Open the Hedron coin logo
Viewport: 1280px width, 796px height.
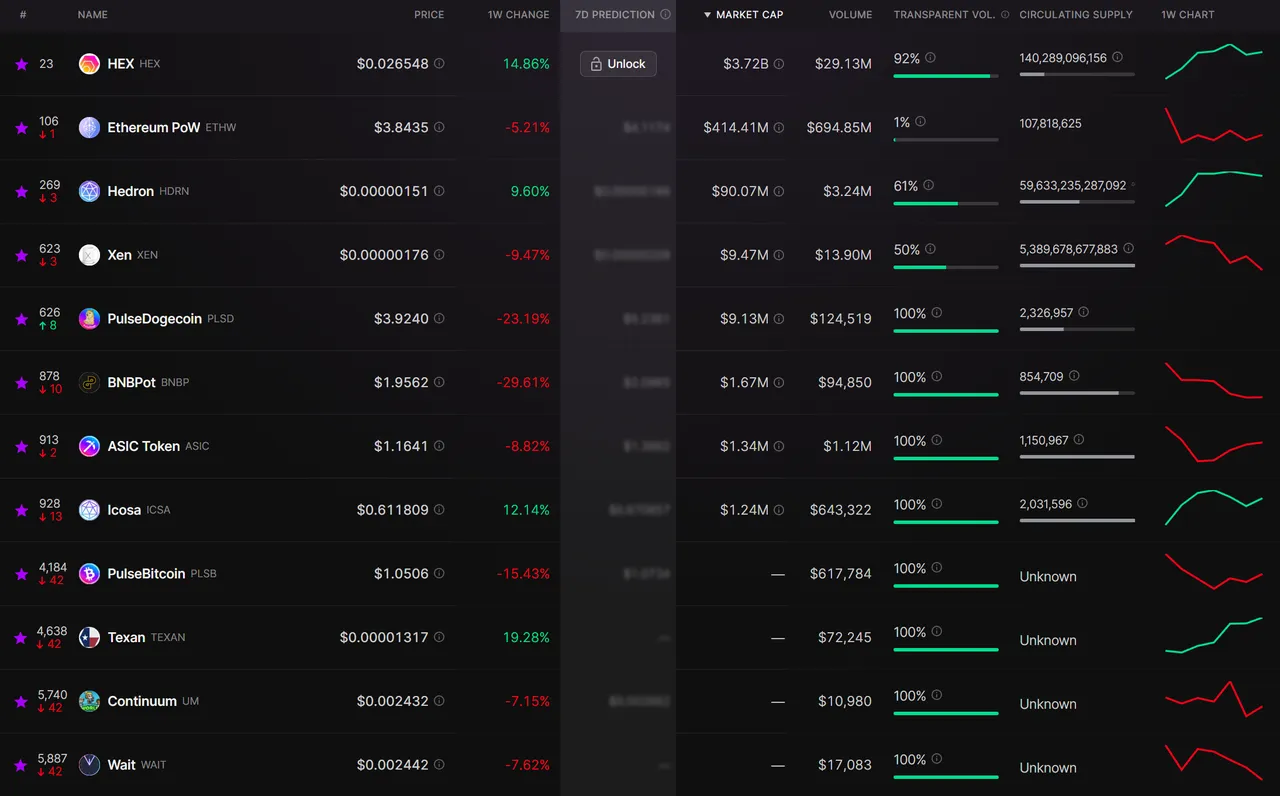click(x=89, y=191)
